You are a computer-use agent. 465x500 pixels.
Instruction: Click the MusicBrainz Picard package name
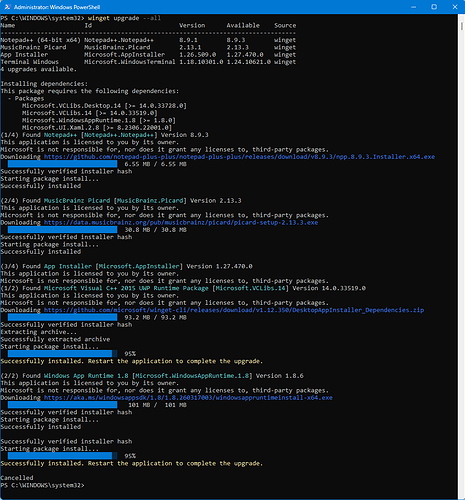coord(77,201)
